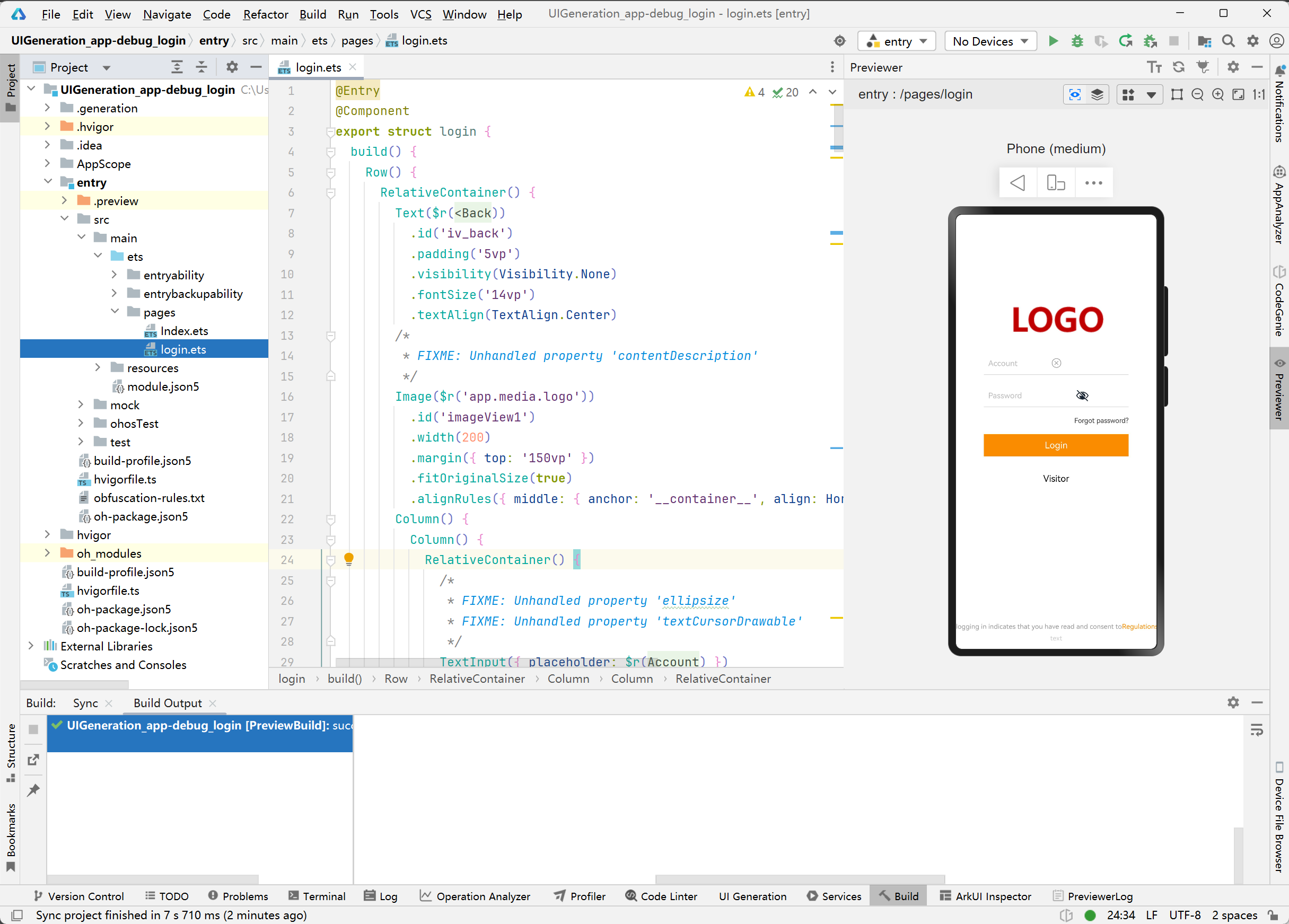Open the Tools menu
1289x924 pixels.
(384, 14)
